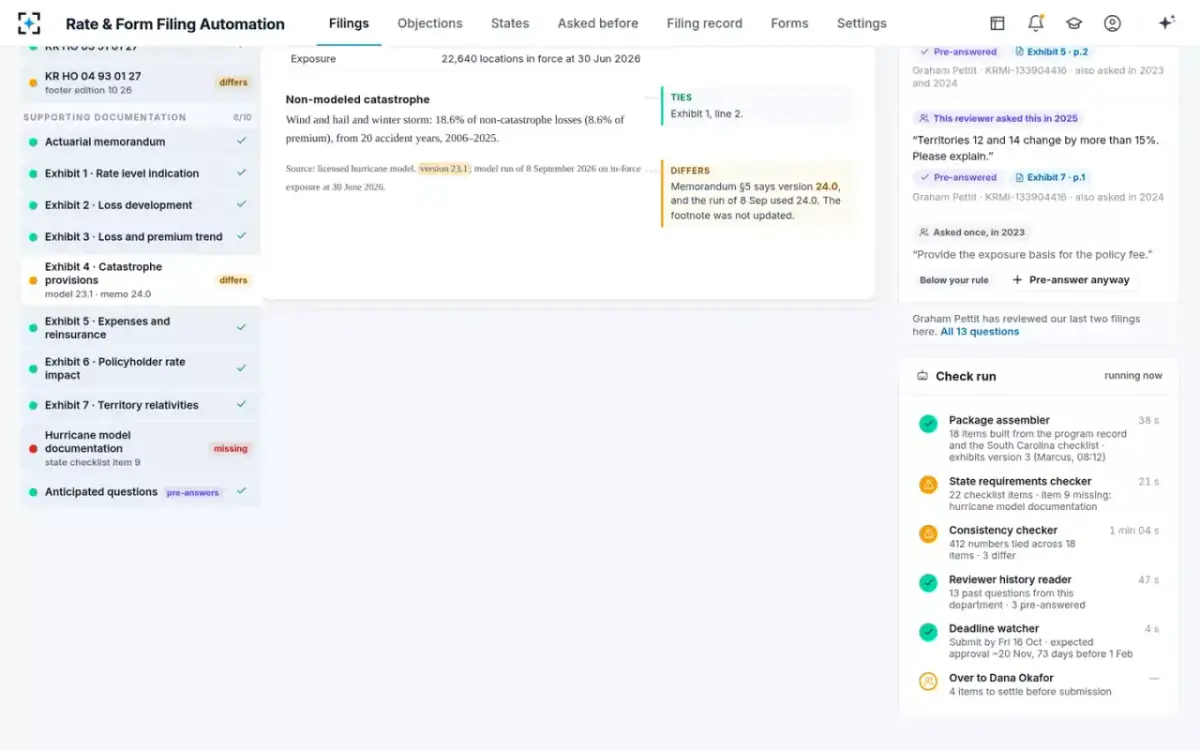
Task: Select Exhibit 4 · Catastrophe provisions
Action: click(x=140, y=281)
